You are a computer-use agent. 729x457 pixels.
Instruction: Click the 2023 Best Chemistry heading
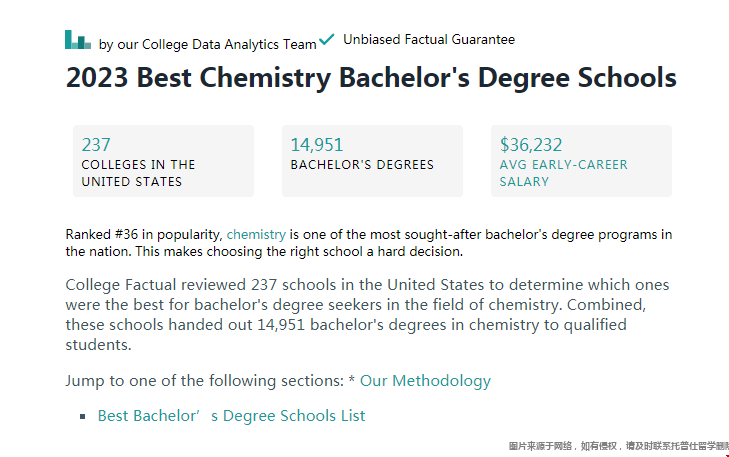click(371, 77)
